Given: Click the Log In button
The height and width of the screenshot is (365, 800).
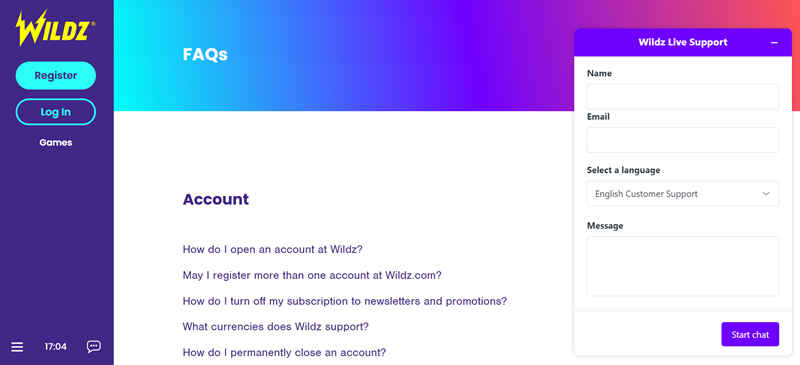Looking at the screenshot, I should pos(56,112).
